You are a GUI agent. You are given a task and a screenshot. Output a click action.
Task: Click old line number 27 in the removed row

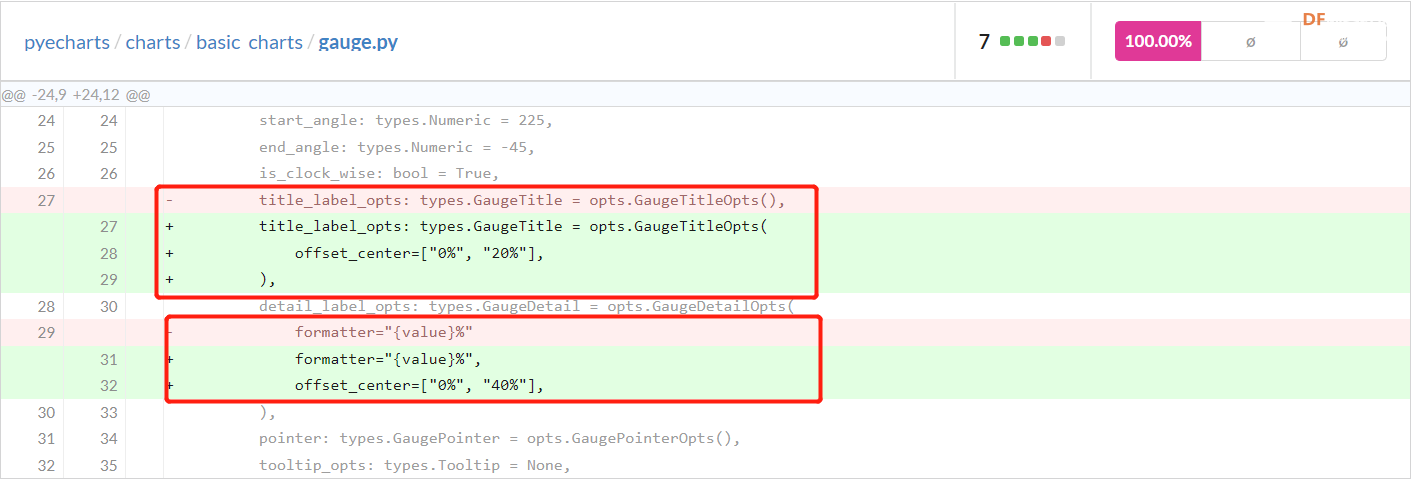click(46, 200)
